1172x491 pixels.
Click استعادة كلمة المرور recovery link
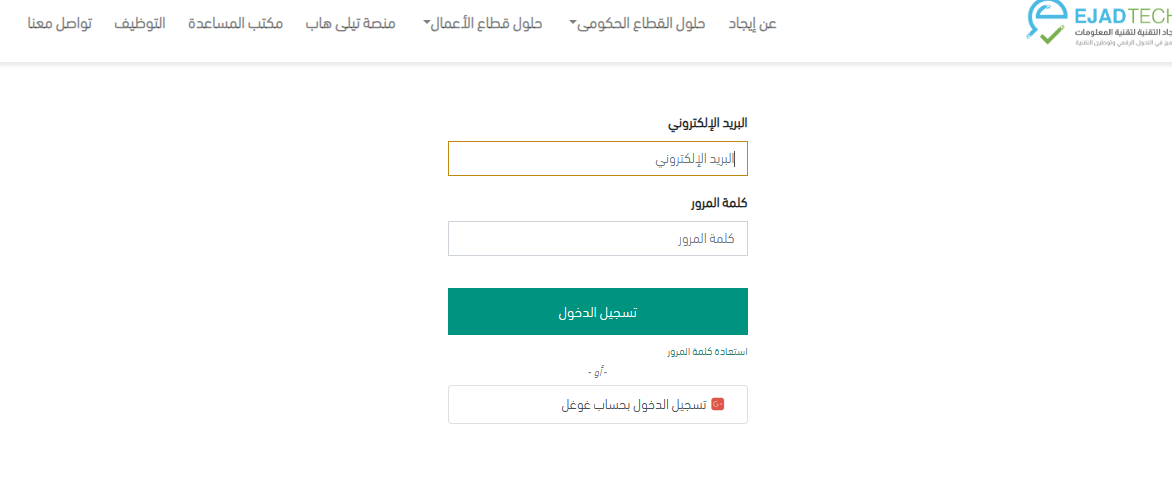707,352
